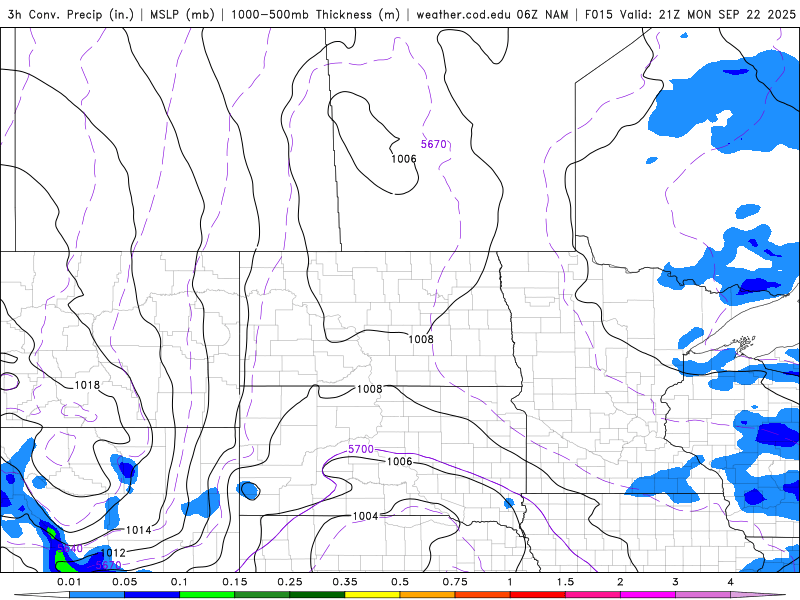The height and width of the screenshot is (600, 800).
Task: Click the 0.01 legend value
Action: 69,582
